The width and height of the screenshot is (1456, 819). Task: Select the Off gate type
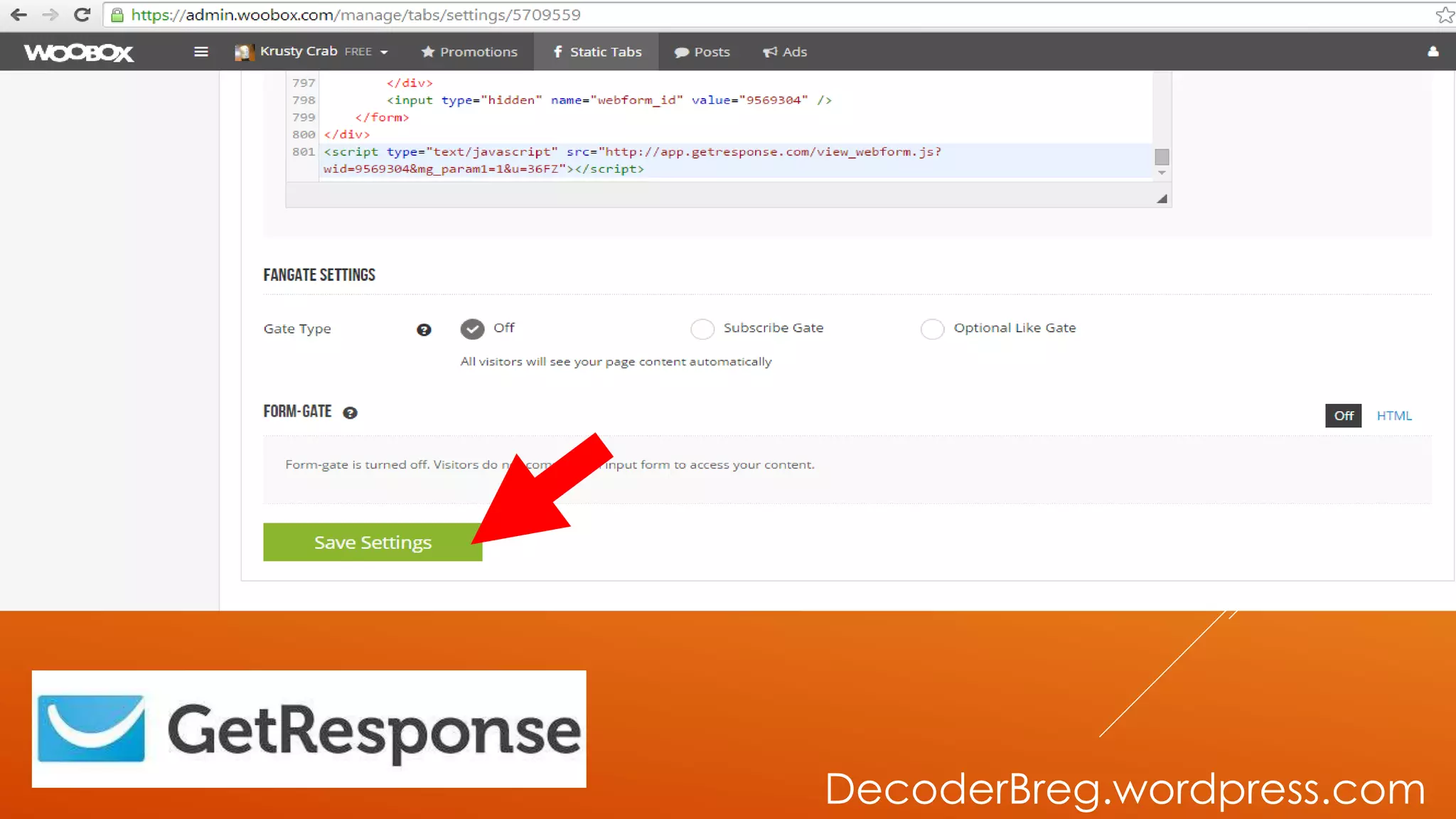[472, 328]
